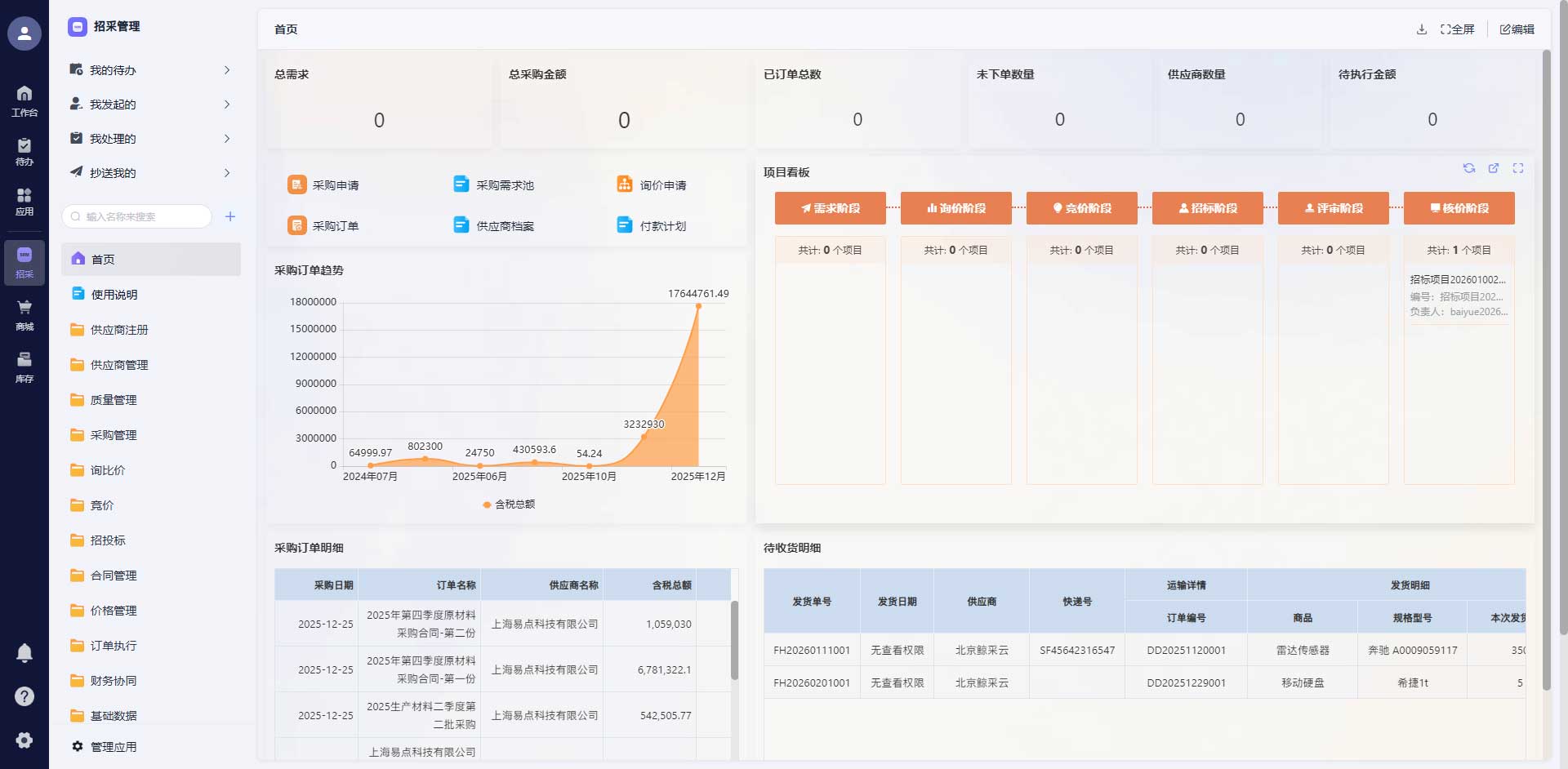Screen dimensions: 1568x769
Task: Open the notification bell icon
Action: [x=24, y=653]
